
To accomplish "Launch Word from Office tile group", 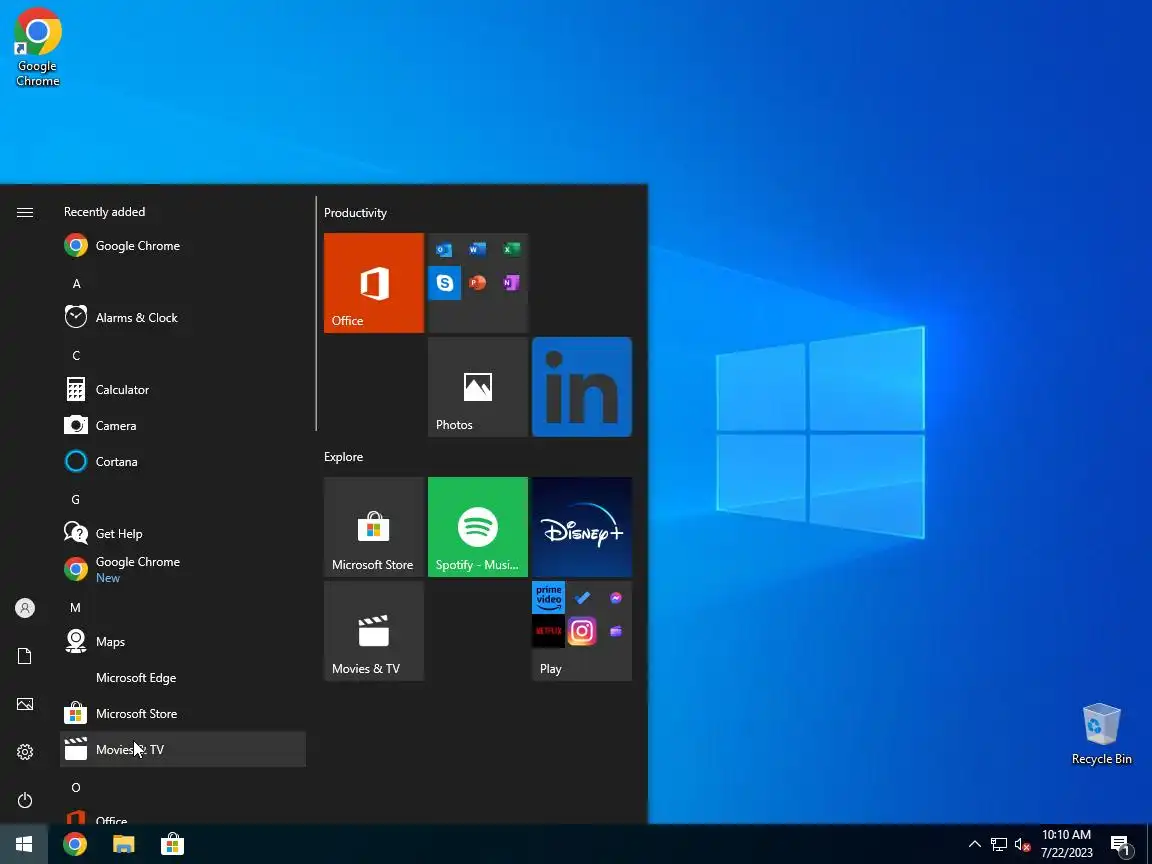I will point(478,250).
